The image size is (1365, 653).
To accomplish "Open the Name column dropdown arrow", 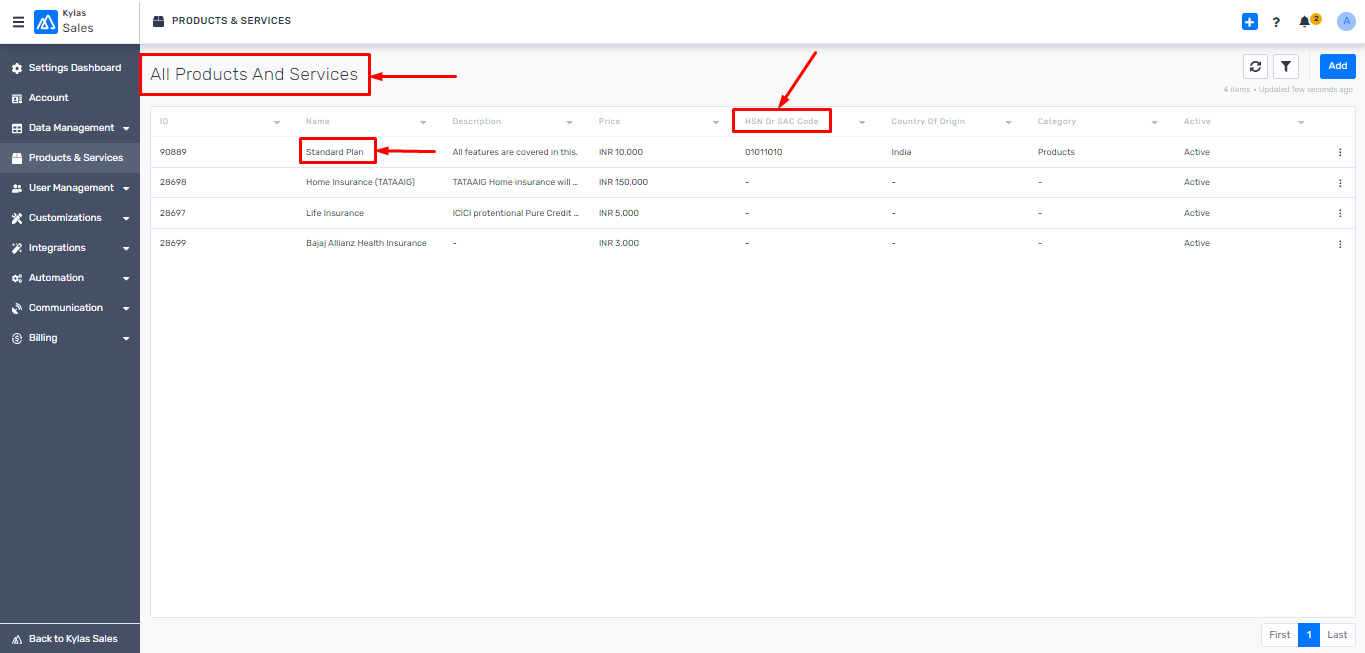I will coord(423,123).
